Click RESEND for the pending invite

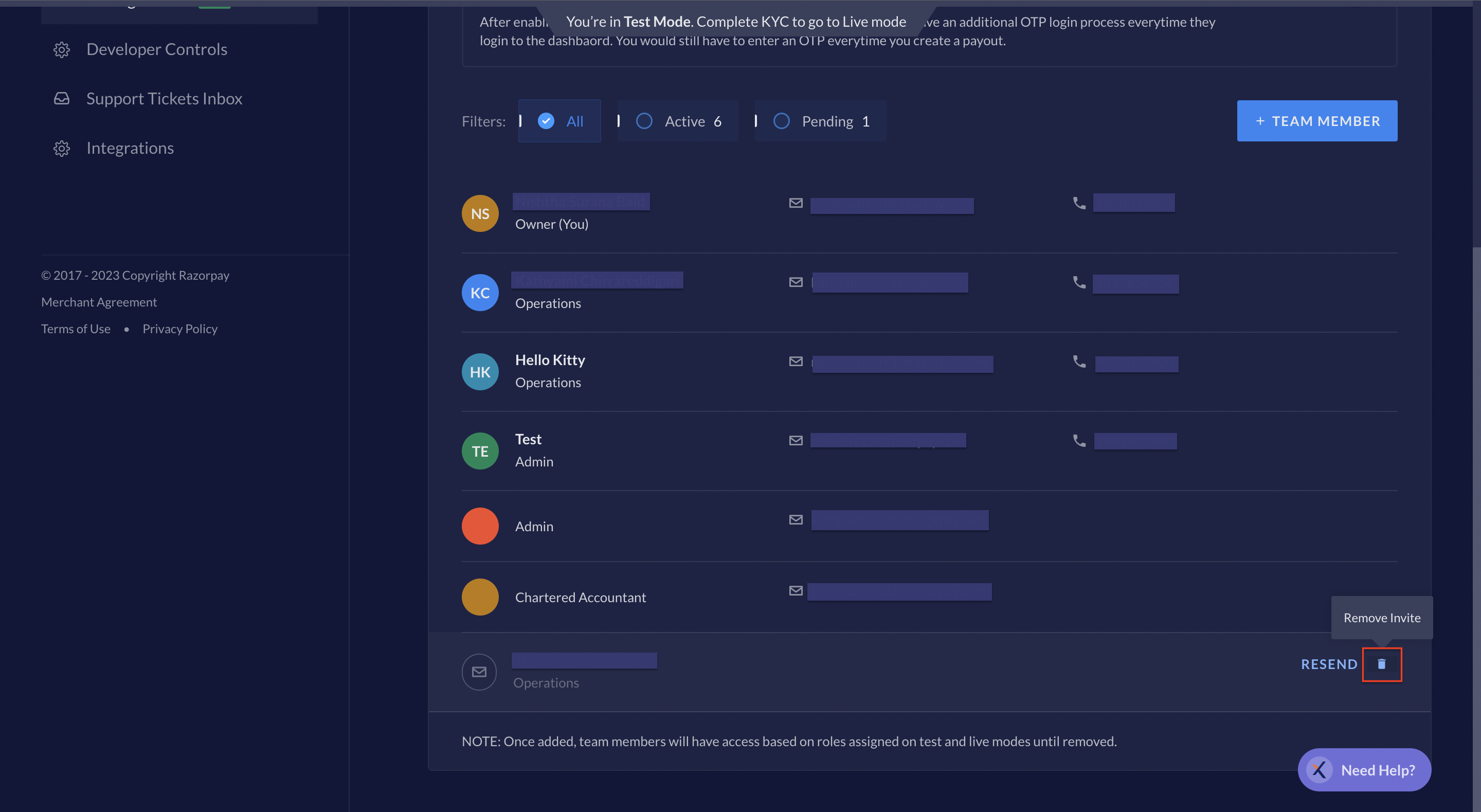(1329, 664)
